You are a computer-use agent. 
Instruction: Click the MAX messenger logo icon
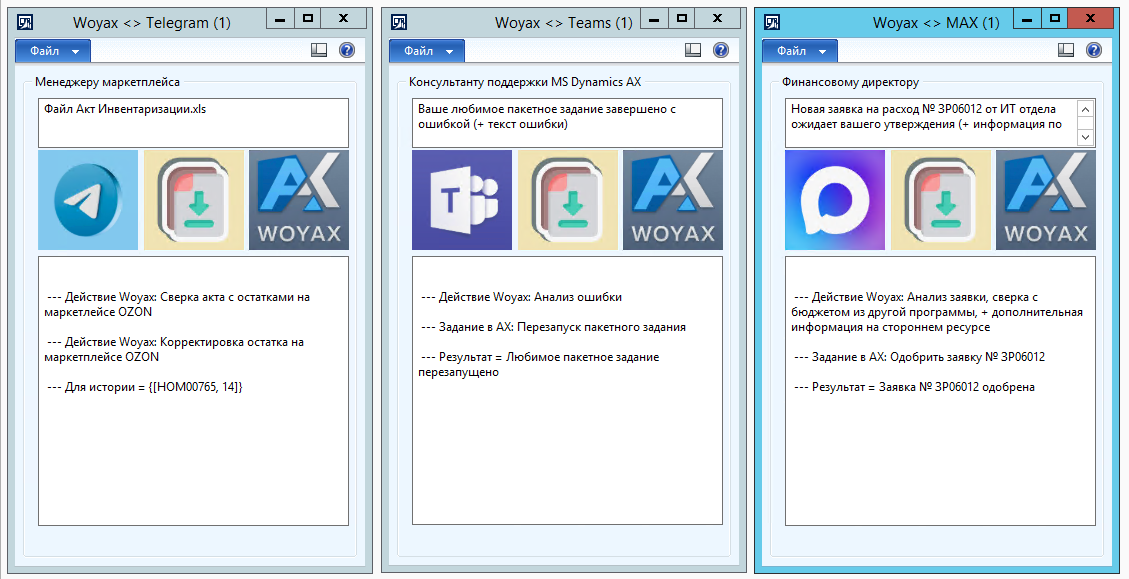click(x=835, y=200)
